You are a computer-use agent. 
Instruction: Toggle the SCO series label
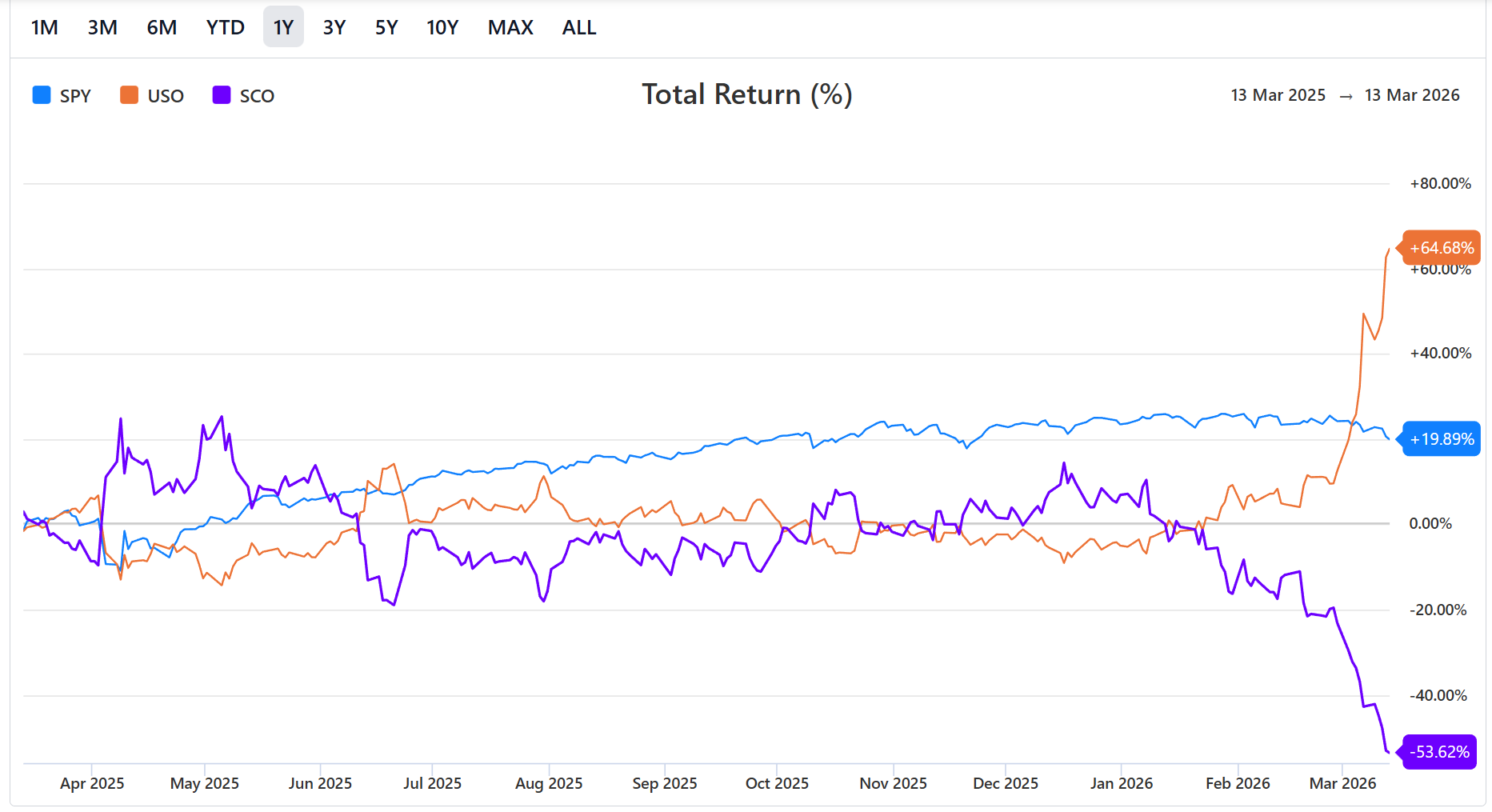click(x=257, y=96)
